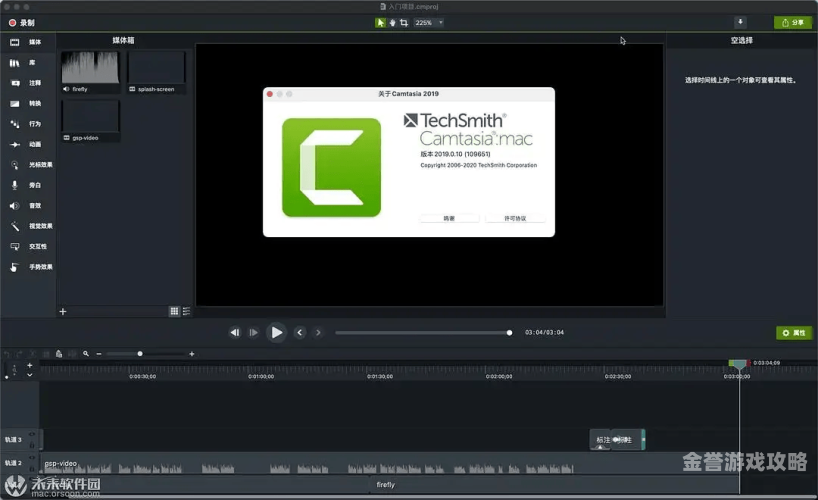Select the firefly audio thumbnail in media bin
Screen dimensions: 818x500
[90, 68]
